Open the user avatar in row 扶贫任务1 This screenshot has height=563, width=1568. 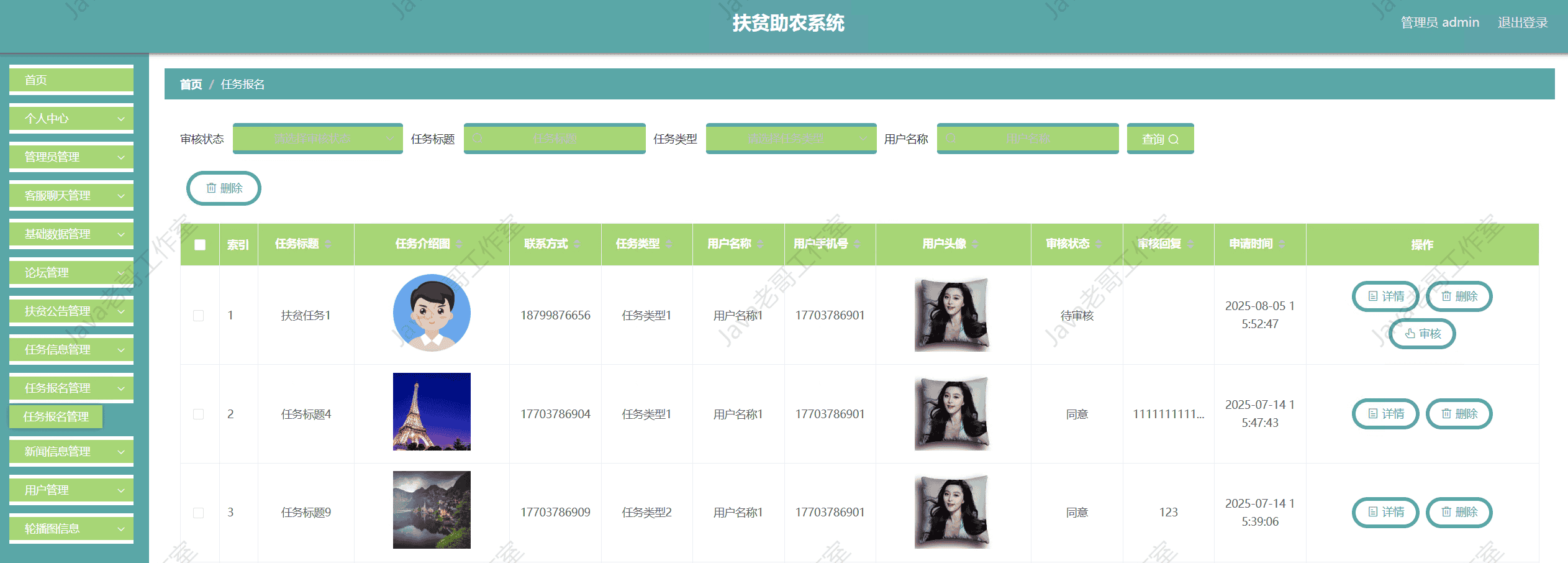tap(952, 314)
